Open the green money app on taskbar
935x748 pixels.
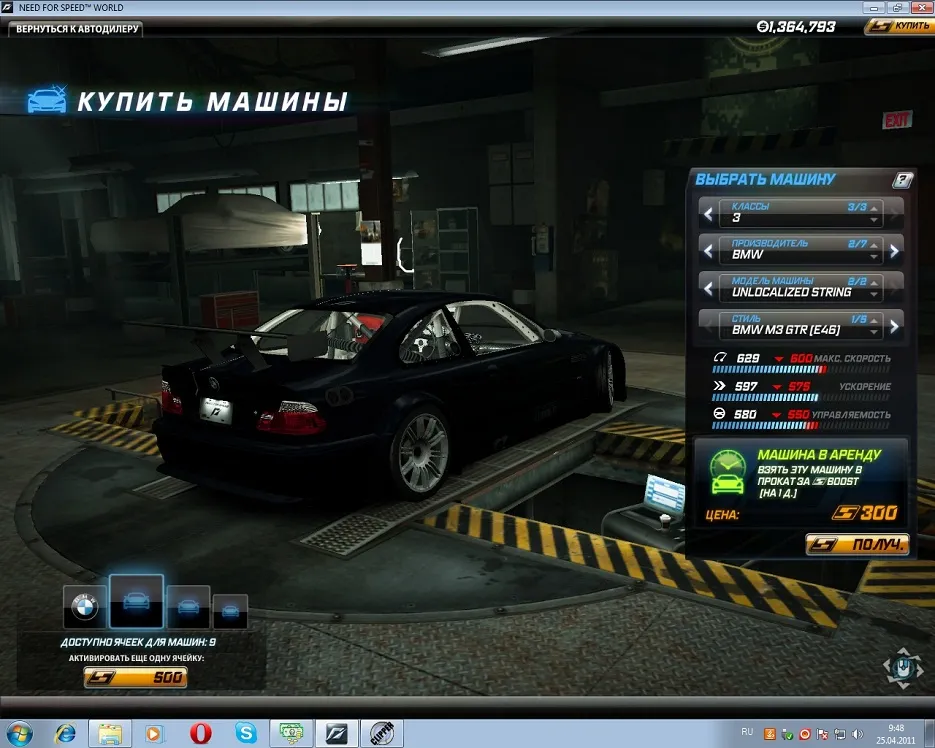click(x=291, y=733)
